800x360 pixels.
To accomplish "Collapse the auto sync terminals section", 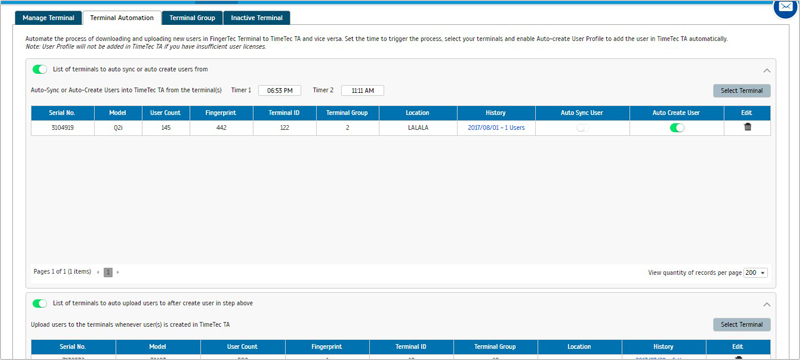I will [x=766, y=70].
